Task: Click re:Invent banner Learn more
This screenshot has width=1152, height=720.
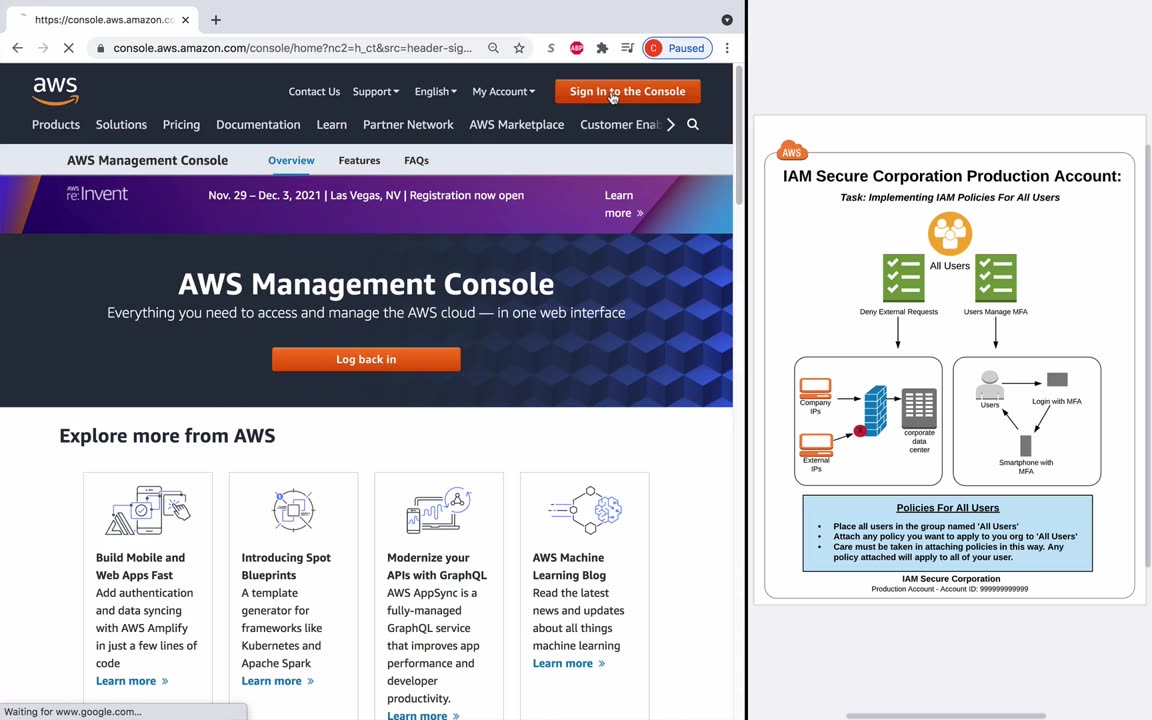Action: [623, 204]
